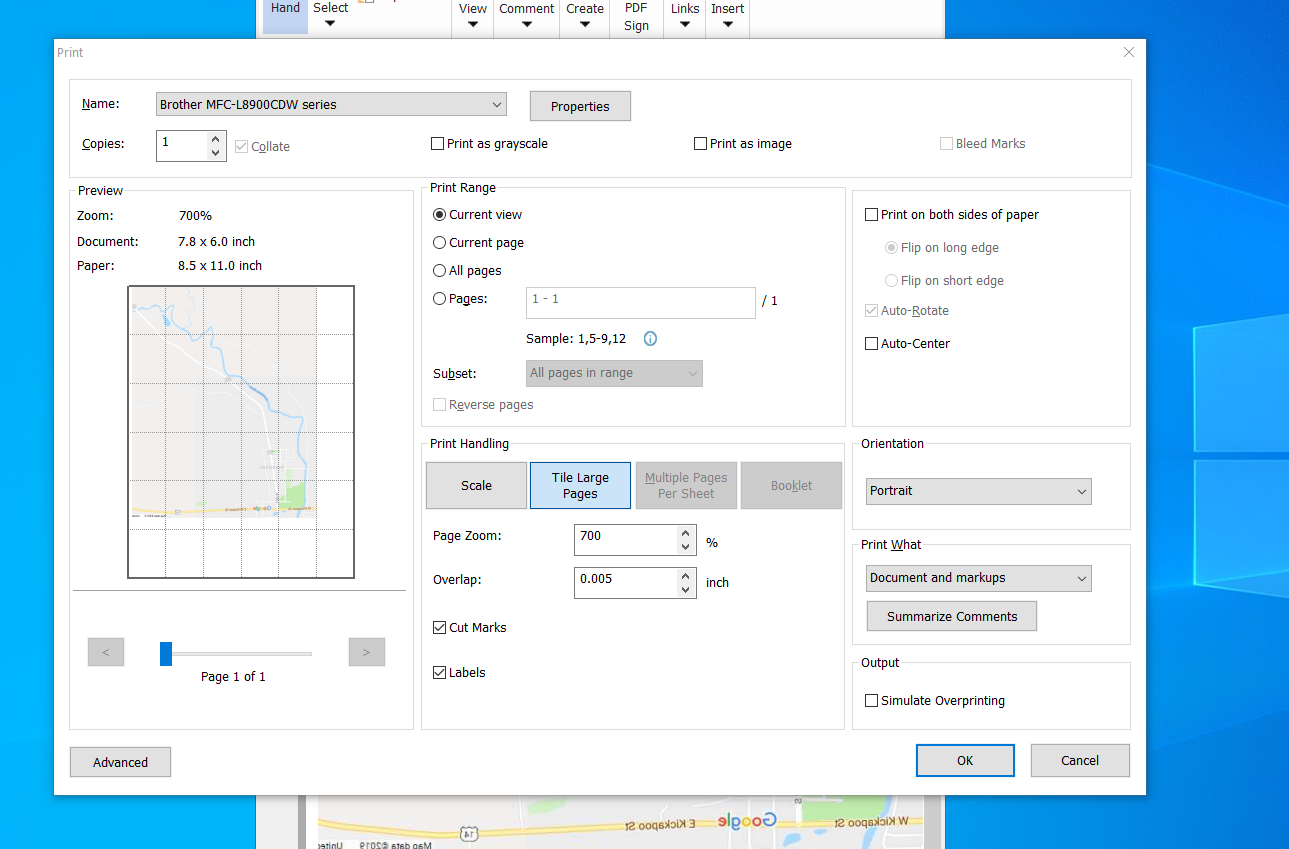Increase Overlap value with the up spinner
The width and height of the screenshot is (1289, 849).
pos(685,576)
